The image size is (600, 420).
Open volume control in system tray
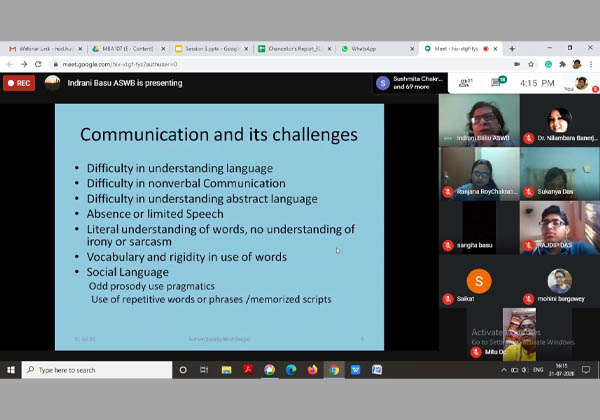[525, 370]
